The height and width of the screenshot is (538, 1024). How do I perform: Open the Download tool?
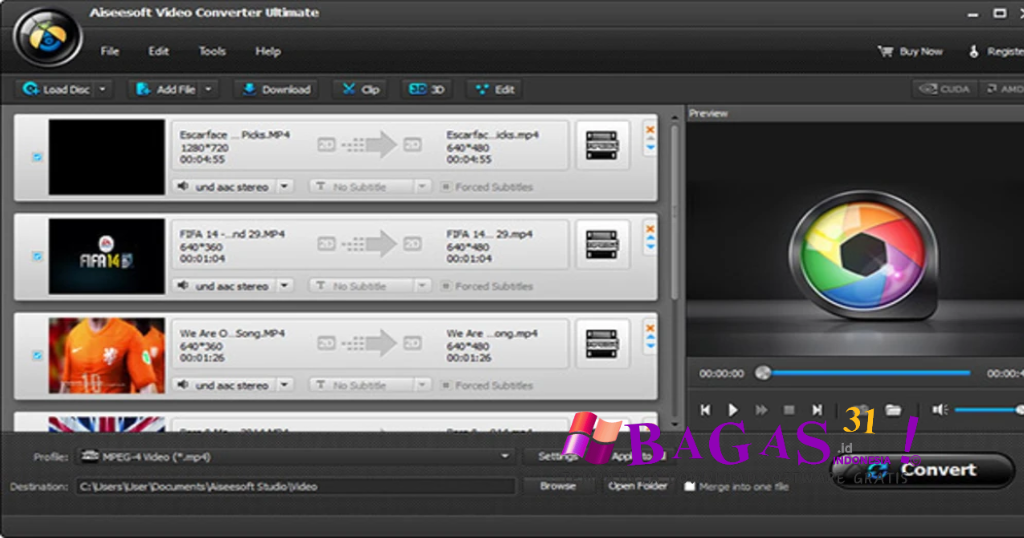[x=277, y=89]
